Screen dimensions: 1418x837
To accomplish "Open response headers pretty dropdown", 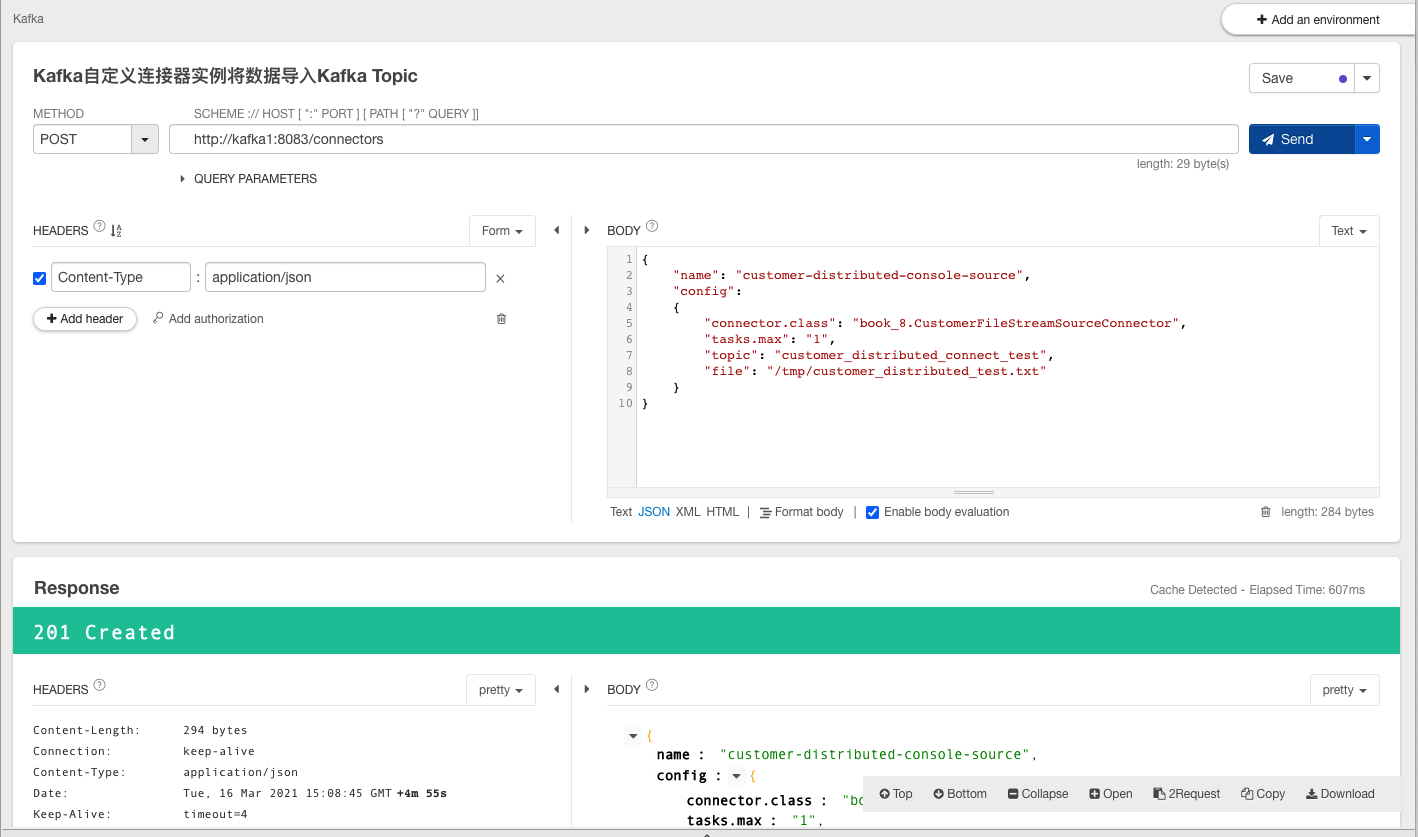I will tap(501, 690).
